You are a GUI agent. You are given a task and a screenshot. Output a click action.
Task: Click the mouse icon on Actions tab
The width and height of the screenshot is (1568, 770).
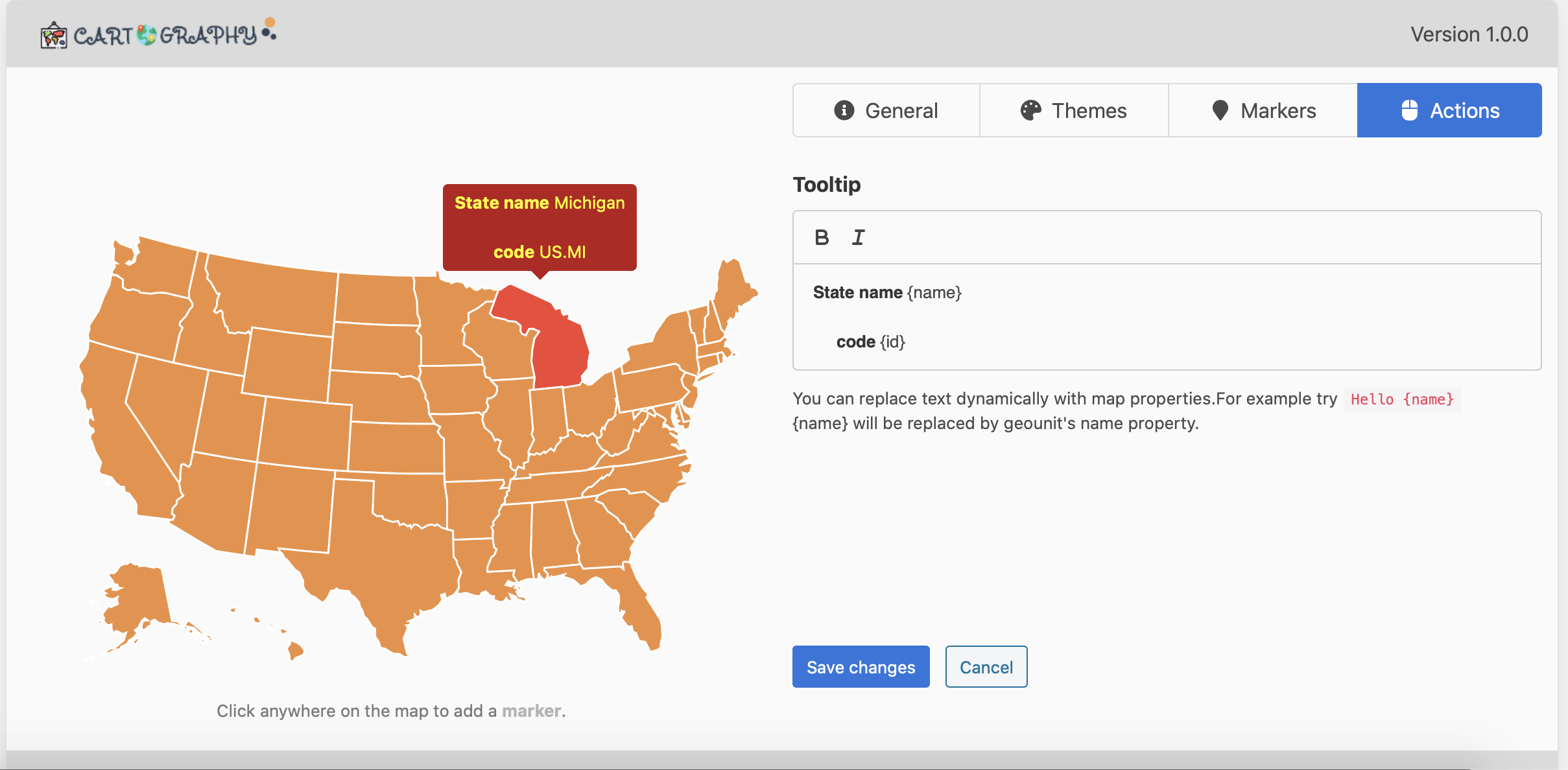[x=1410, y=110]
